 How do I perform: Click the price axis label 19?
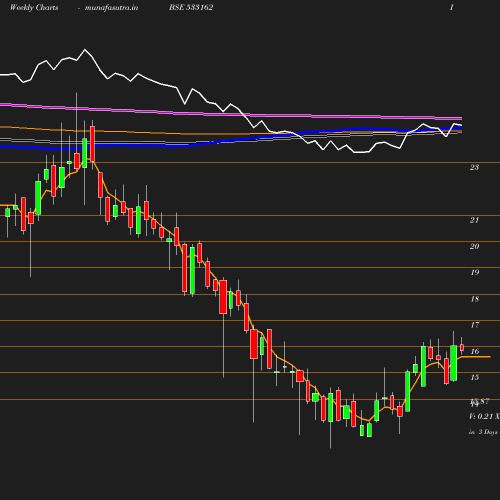(x=474, y=272)
